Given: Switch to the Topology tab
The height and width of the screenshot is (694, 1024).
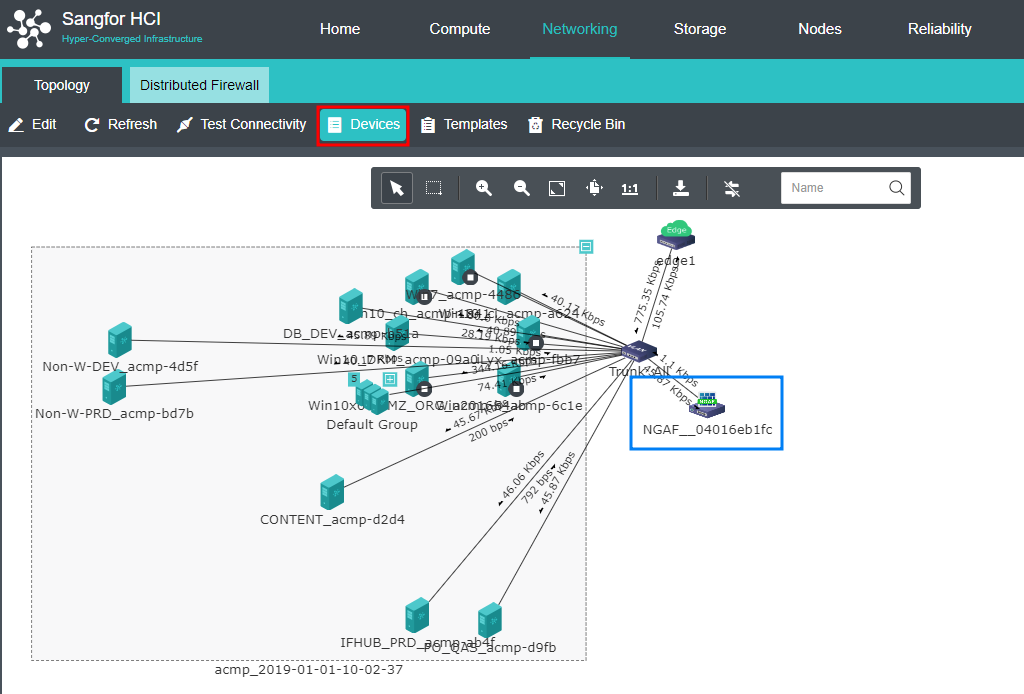Looking at the screenshot, I should 62,85.
